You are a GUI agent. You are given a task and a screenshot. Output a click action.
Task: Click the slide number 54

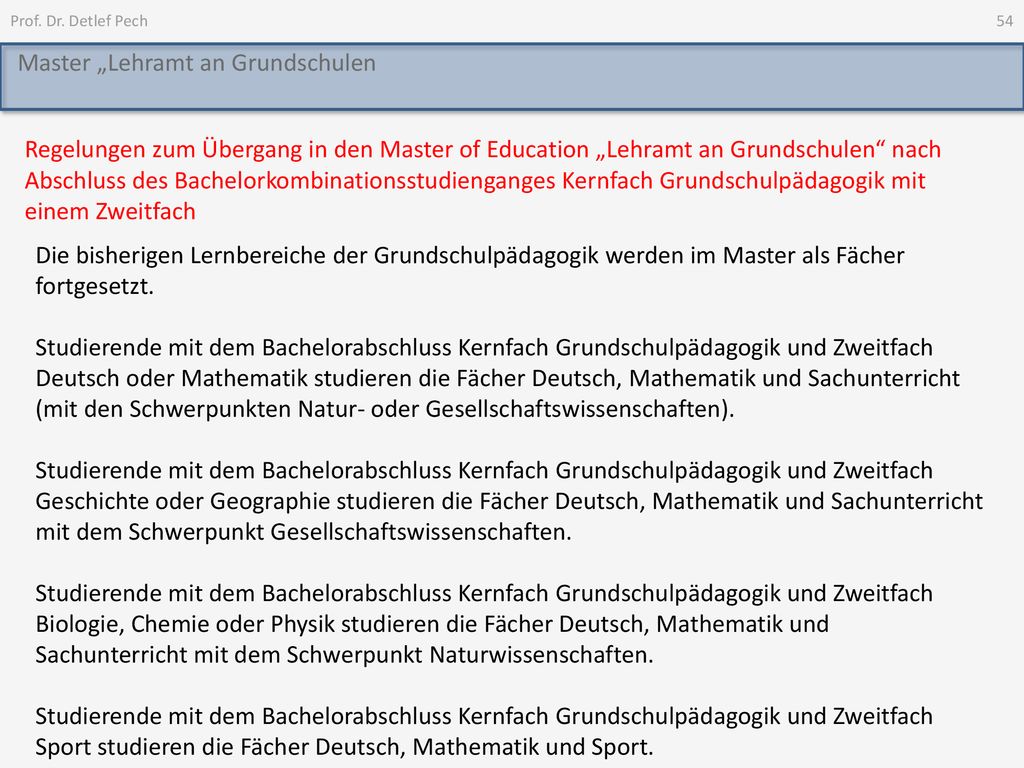click(1004, 21)
